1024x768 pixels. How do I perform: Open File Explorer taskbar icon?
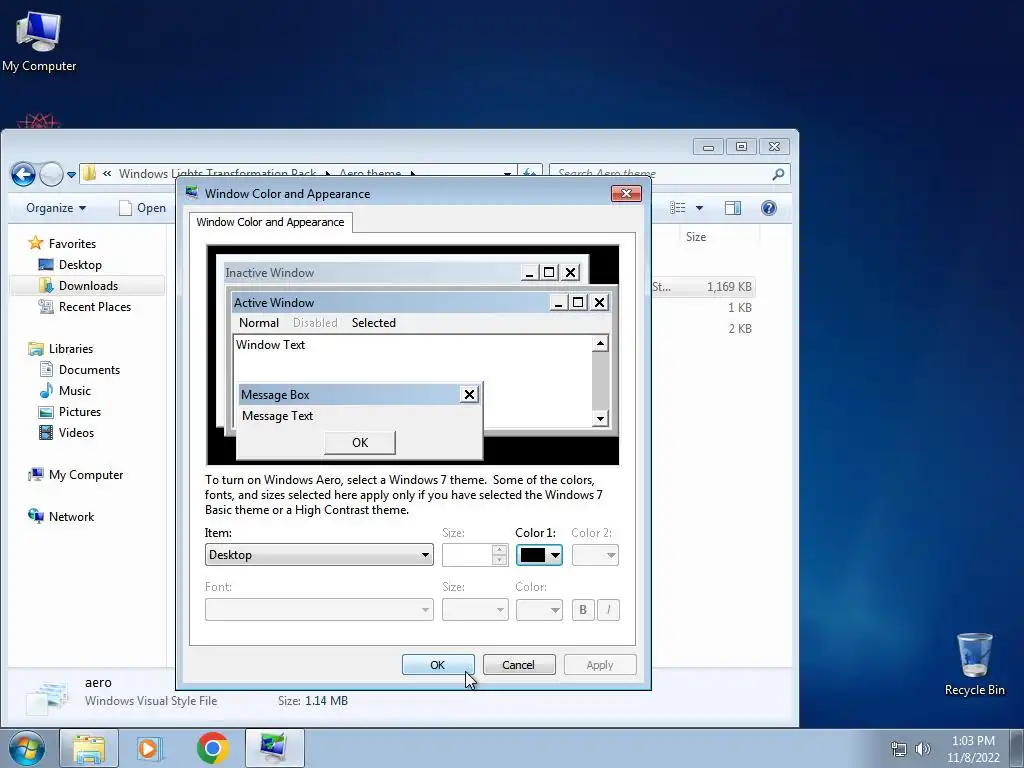point(89,748)
